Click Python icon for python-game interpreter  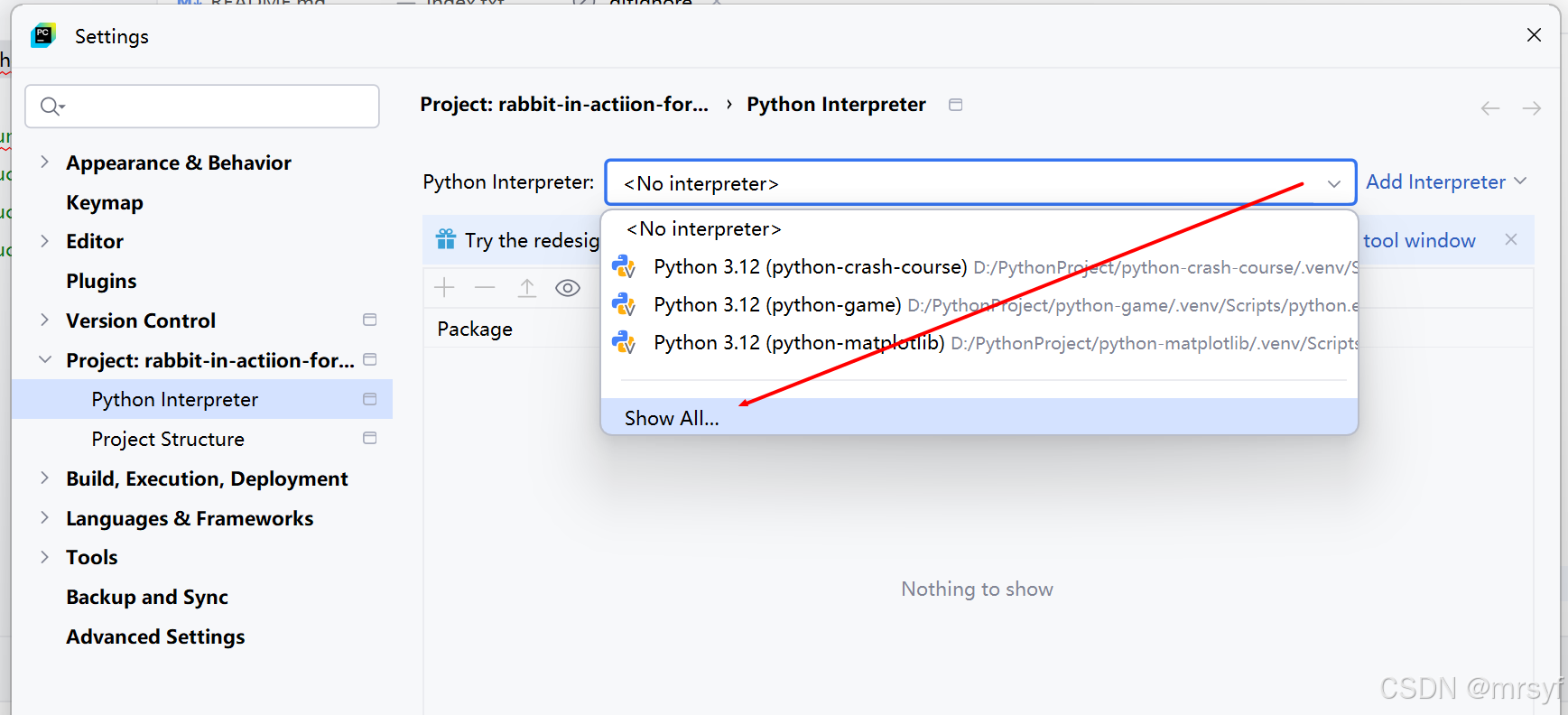point(624,305)
